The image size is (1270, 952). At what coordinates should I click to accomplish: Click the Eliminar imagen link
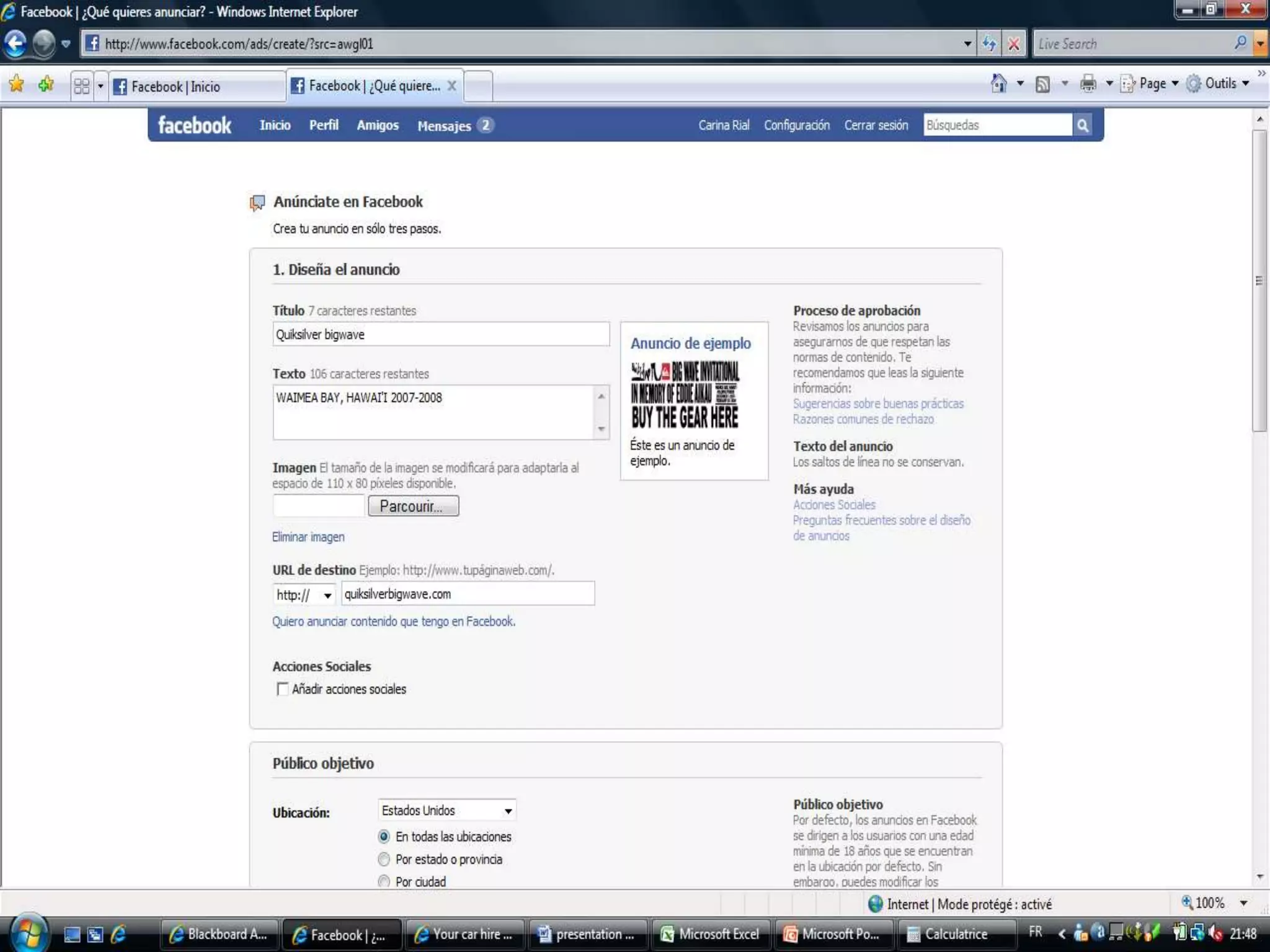(x=308, y=537)
